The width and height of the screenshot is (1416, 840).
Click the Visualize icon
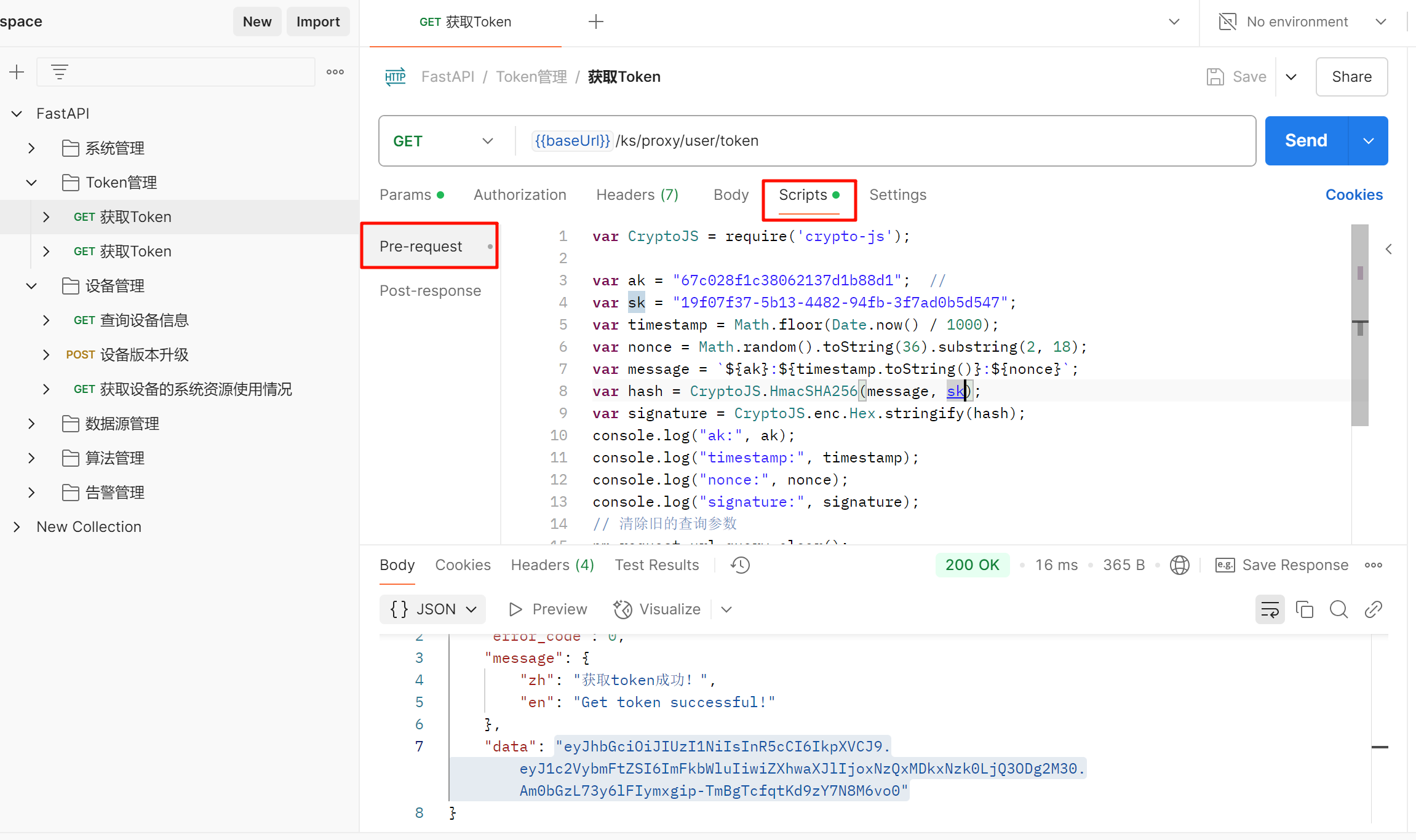click(x=622, y=609)
